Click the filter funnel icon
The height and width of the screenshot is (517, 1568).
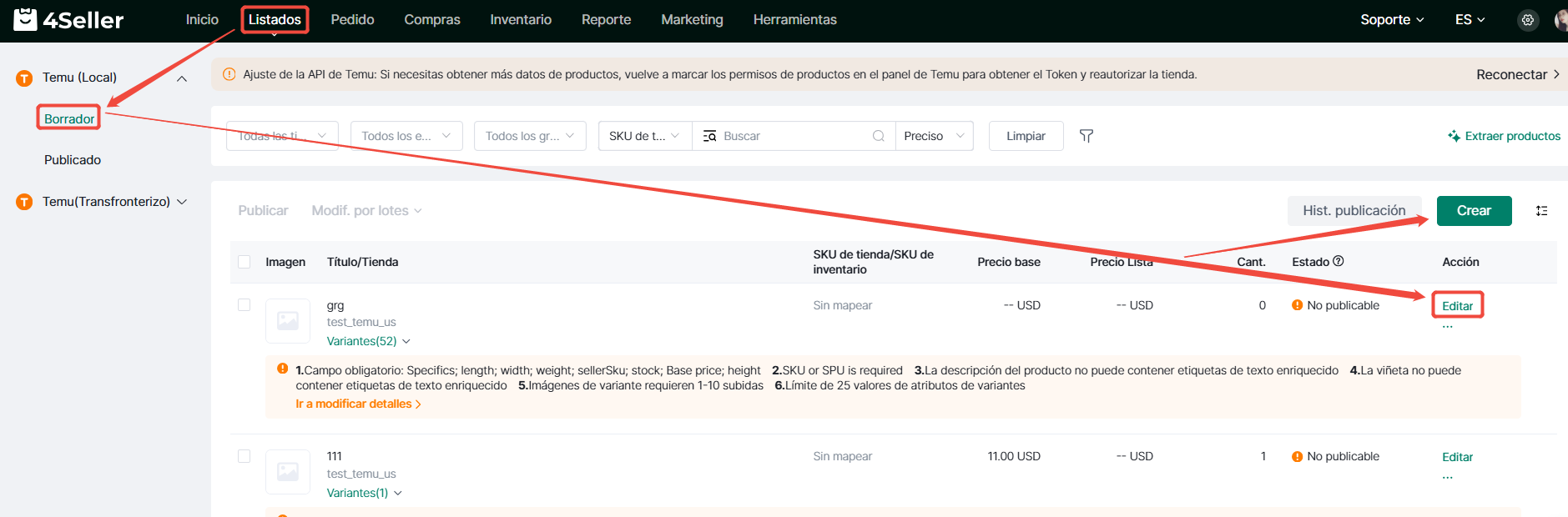point(1087,136)
